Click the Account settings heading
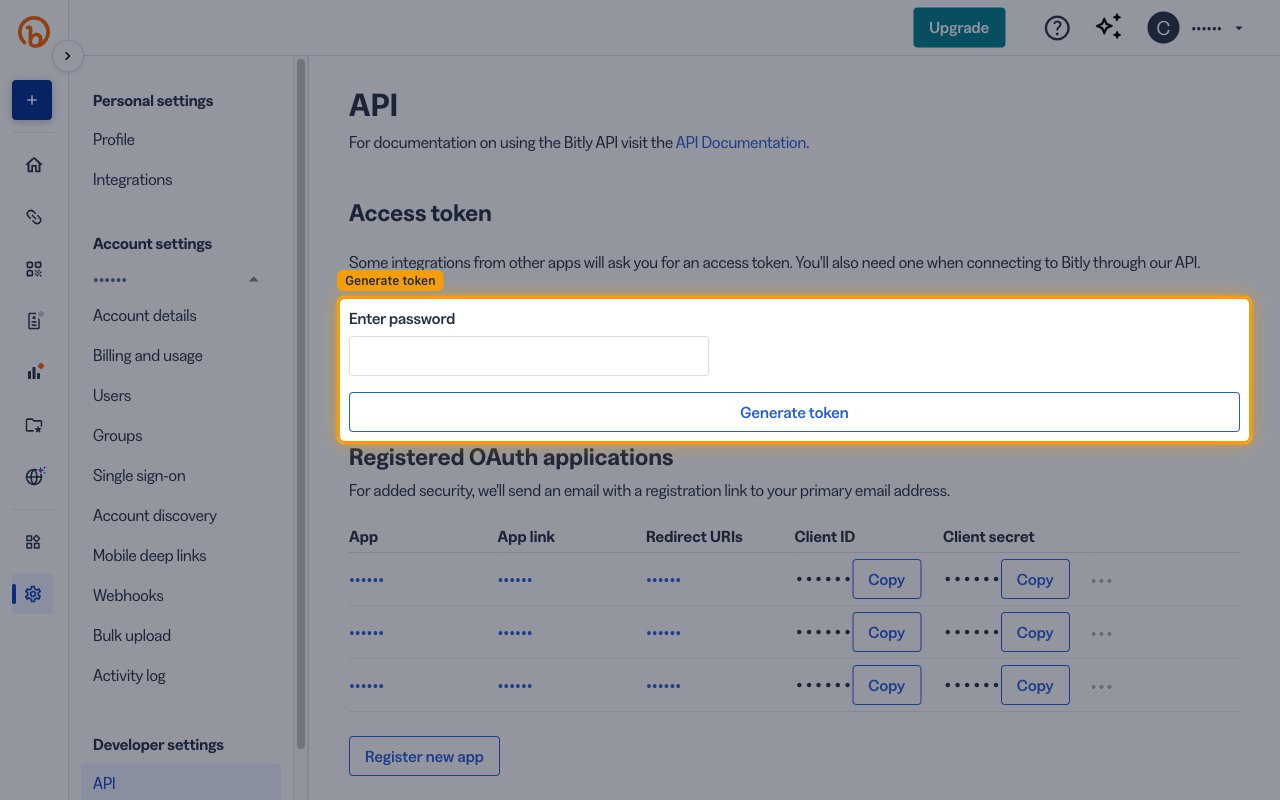The height and width of the screenshot is (800, 1280). pos(152,243)
